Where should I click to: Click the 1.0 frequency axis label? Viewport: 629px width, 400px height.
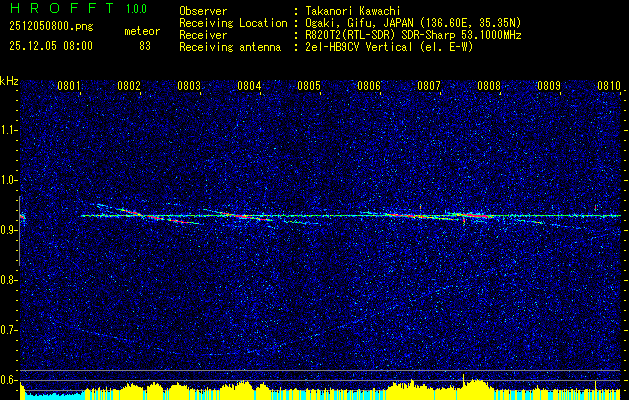click(9, 180)
